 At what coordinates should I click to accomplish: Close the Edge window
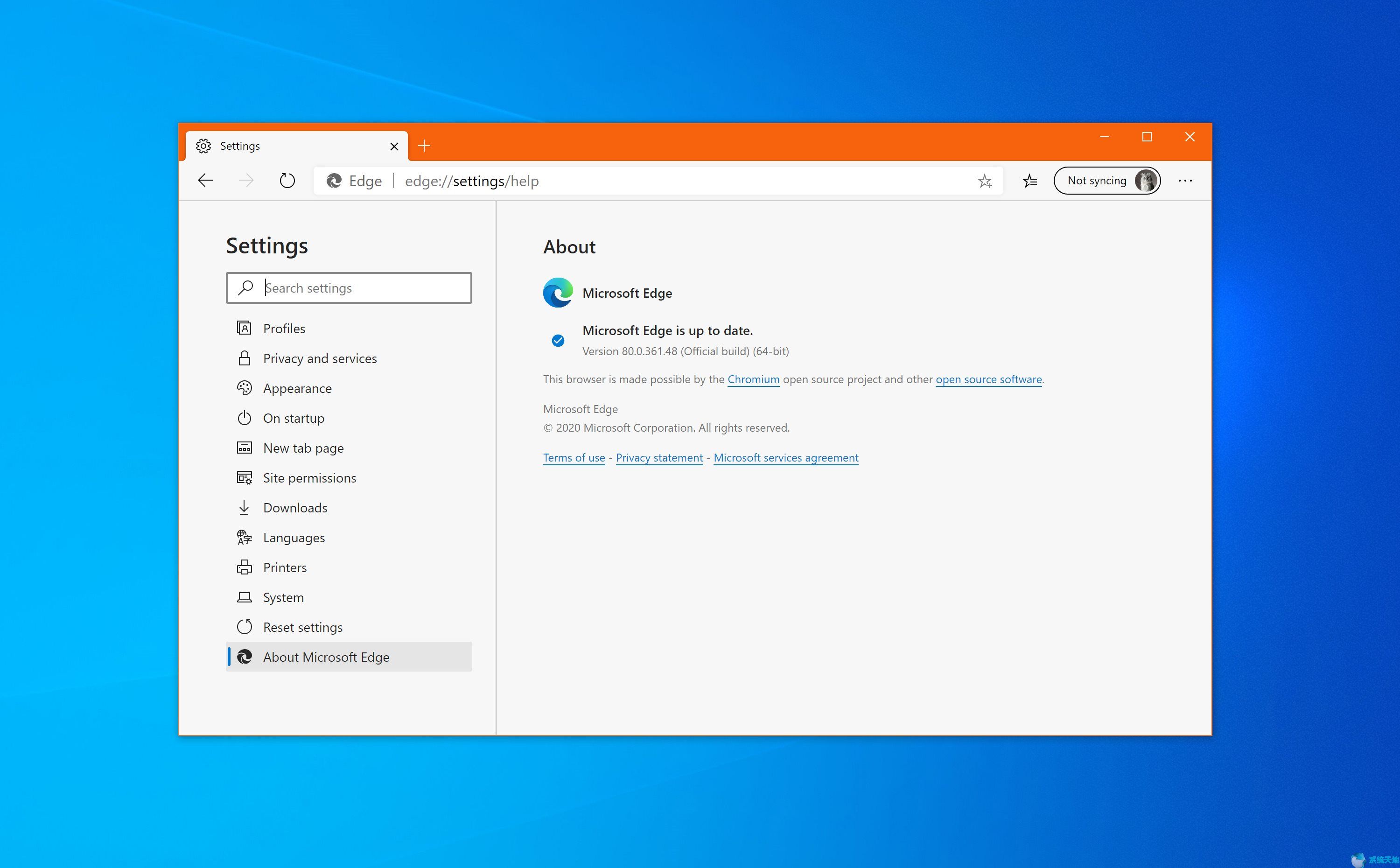coord(1190,137)
